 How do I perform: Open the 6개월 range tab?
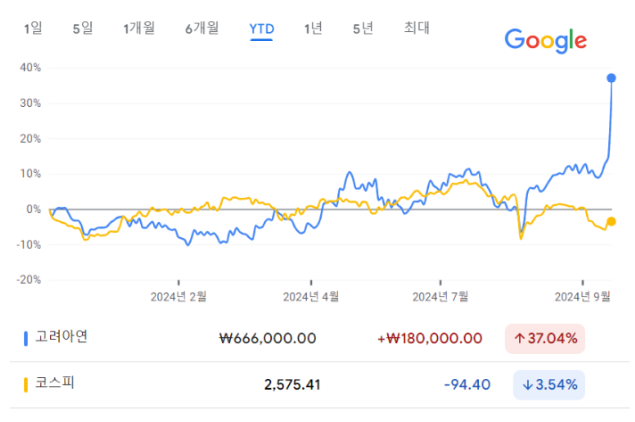tap(202, 28)
